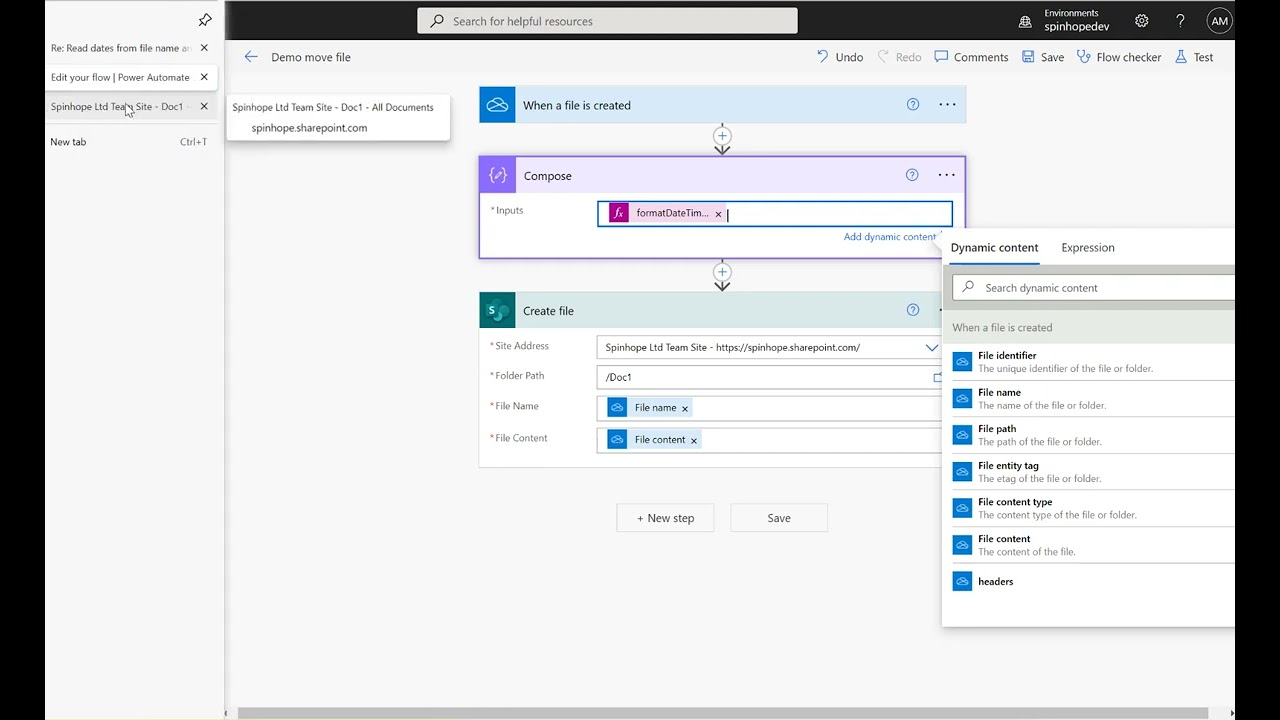Add a '+ New step'
This screenshot has width=1280, height=720.
[x=665, y=518]
